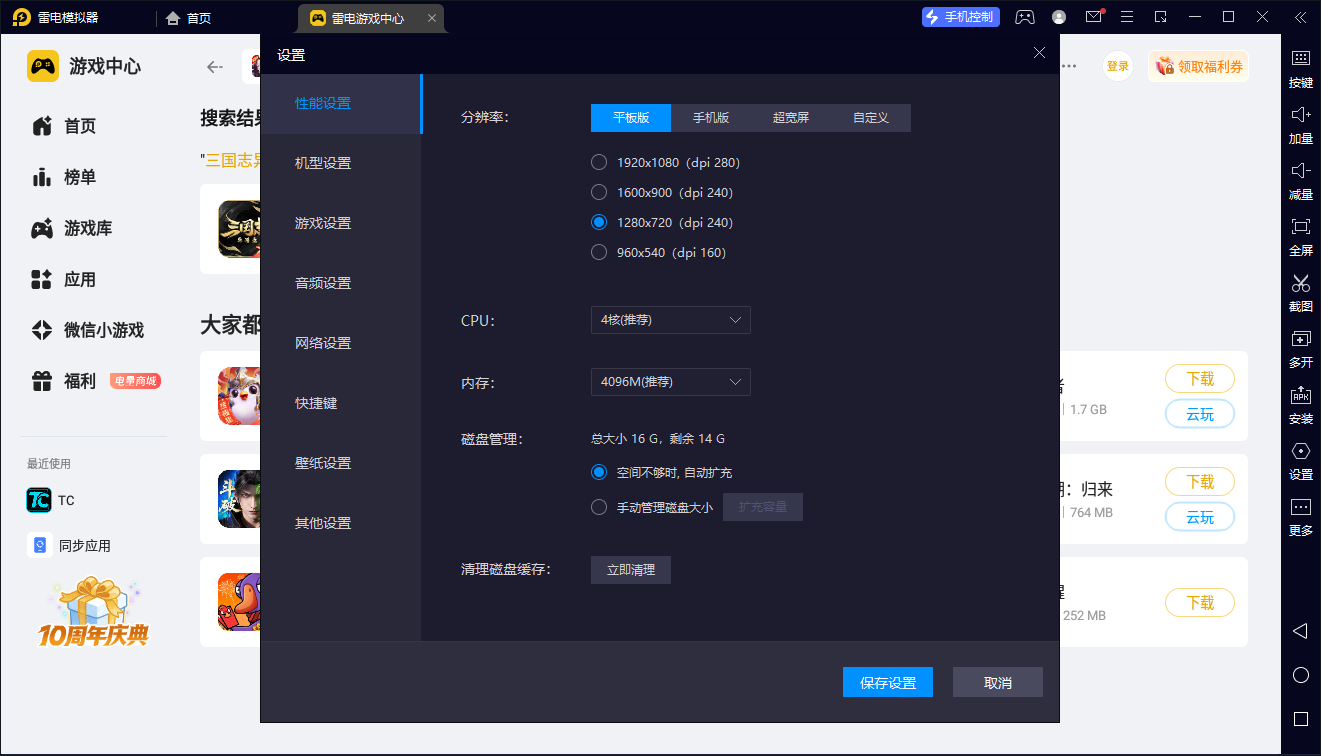This screenshot has width=1321, height=756.
Task: Open 网络设置 in settings sidebar
Action: [323, 343]
